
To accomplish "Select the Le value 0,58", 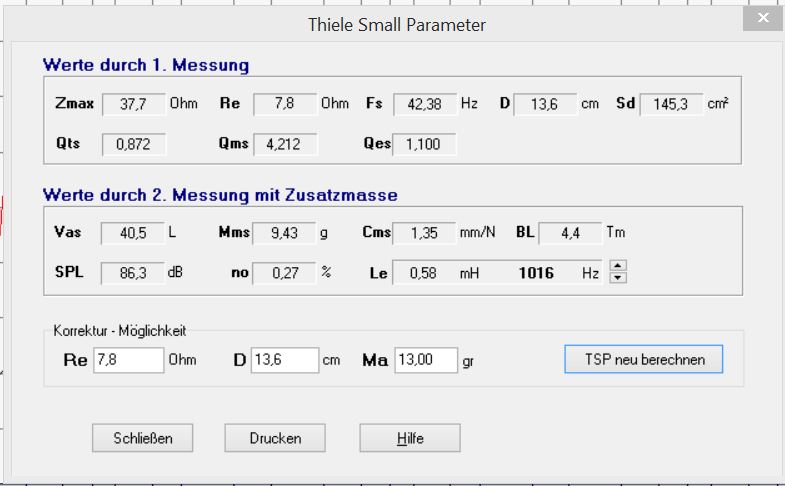I will coord(424,273).
